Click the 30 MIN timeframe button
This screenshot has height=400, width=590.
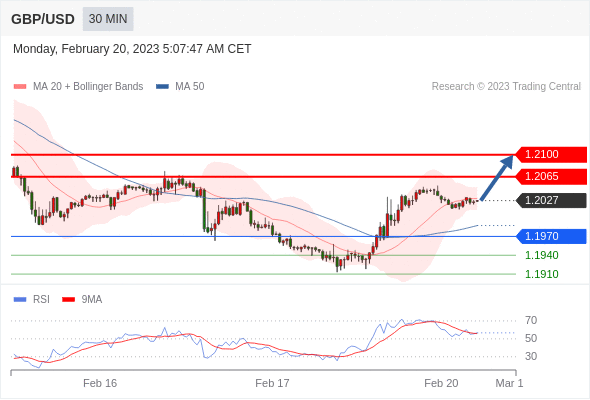coord(108,19)
